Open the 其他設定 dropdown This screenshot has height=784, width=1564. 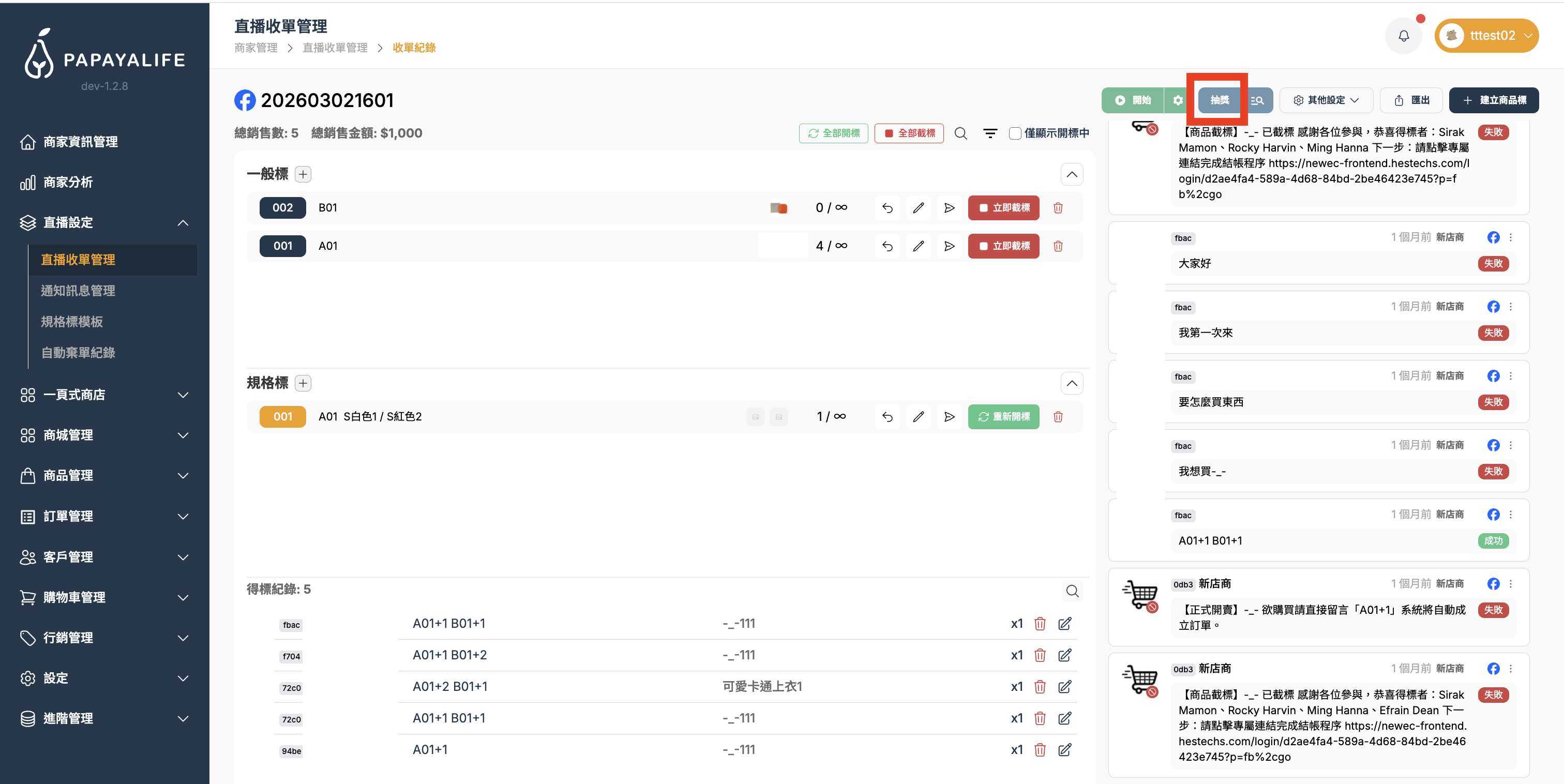click(x=1326, y=100)
